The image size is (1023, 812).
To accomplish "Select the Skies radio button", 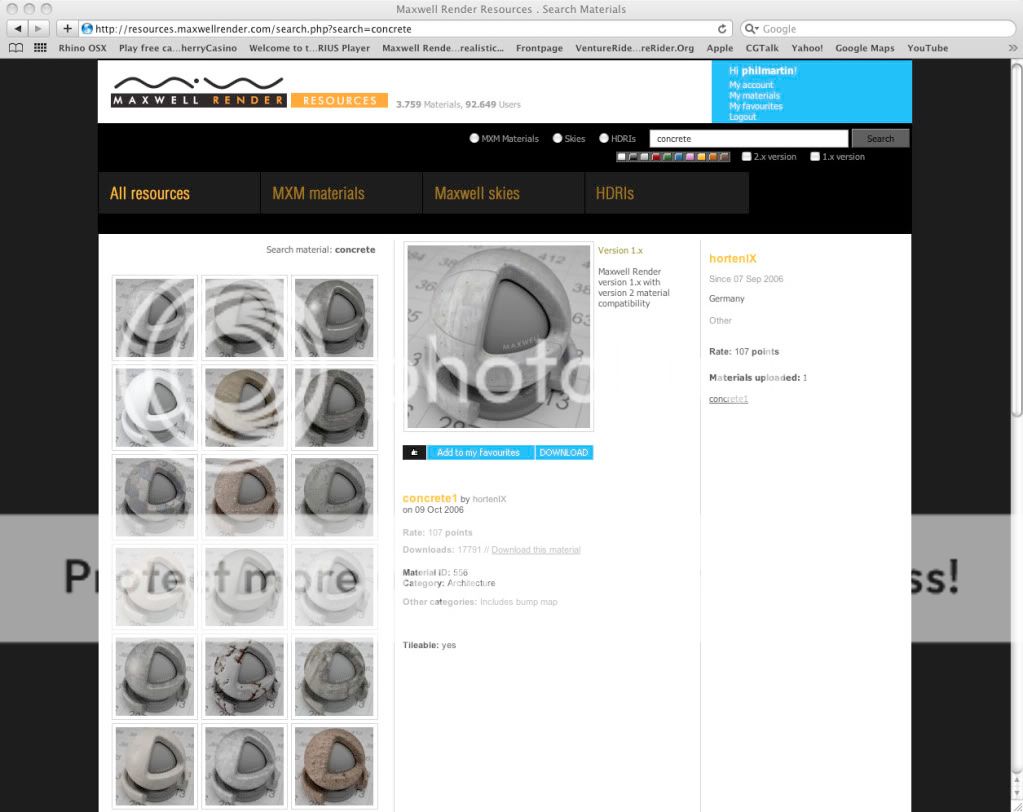I will [x=557, y=138].
